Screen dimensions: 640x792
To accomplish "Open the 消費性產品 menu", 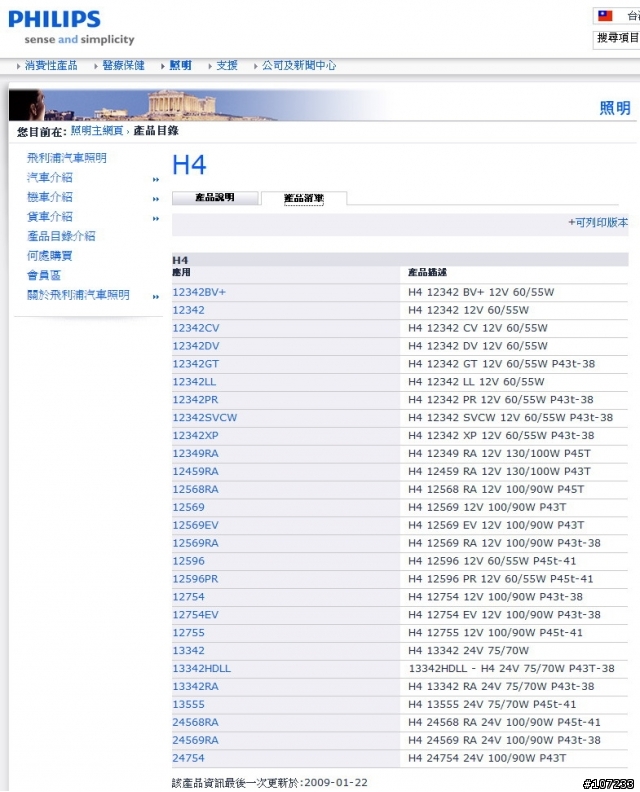I will [x=51, y=66].
